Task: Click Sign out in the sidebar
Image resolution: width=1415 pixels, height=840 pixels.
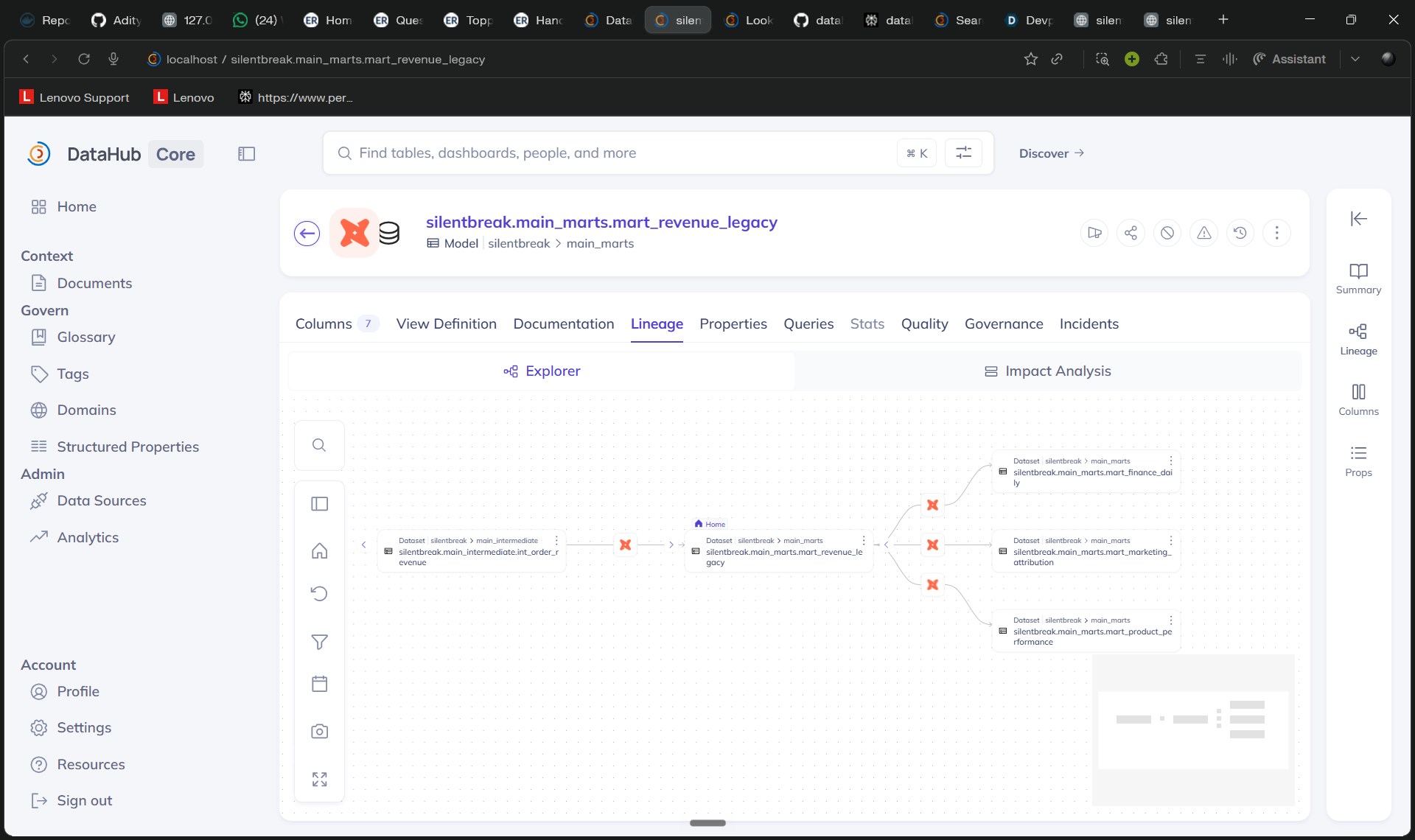Action: point(84,801)
